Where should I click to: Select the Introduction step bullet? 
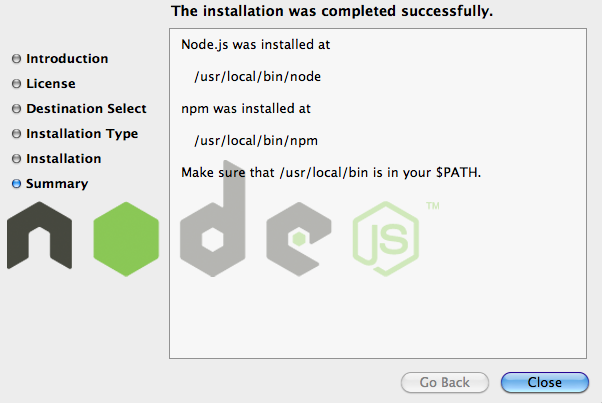[x=16, y=59]
